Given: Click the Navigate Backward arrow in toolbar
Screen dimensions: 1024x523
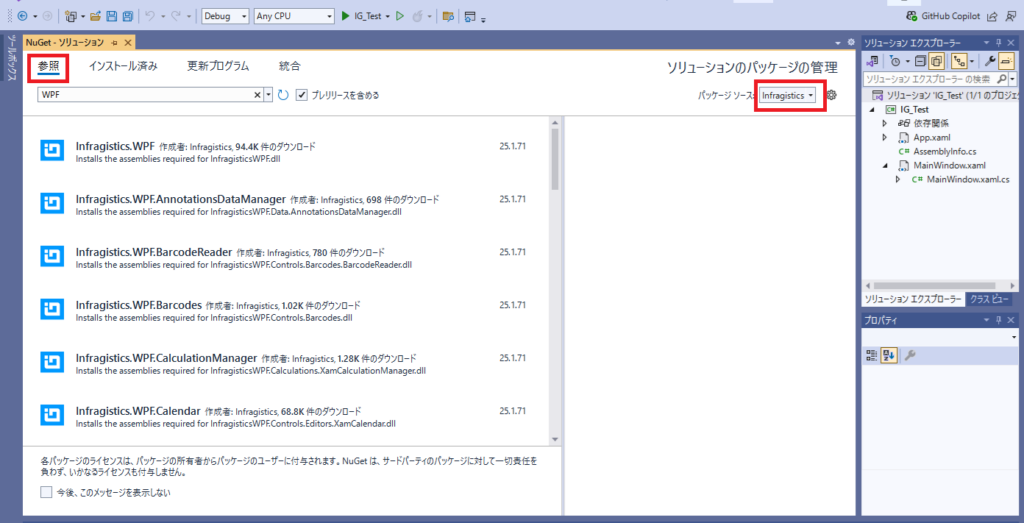Looking at the screenshot, I should 23,16.
